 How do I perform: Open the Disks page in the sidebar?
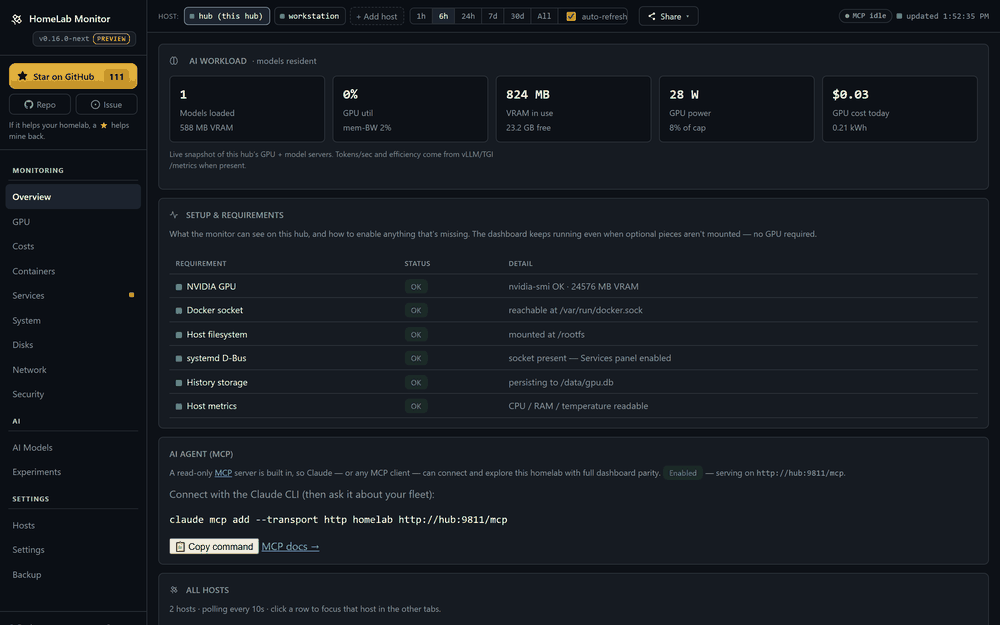[x=73, y=344]
